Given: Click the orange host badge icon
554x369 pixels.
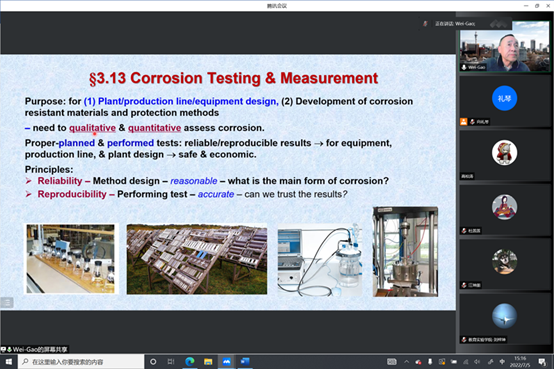Looking at the screenshot, I should tap(463, 122).
